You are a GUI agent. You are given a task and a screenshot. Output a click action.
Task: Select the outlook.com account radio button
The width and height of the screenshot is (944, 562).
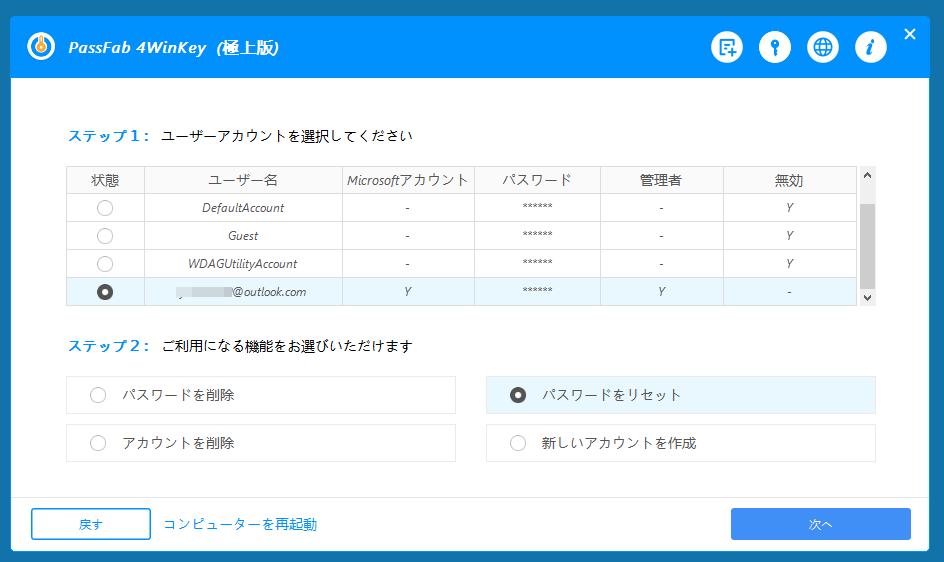tap(105, 292)
